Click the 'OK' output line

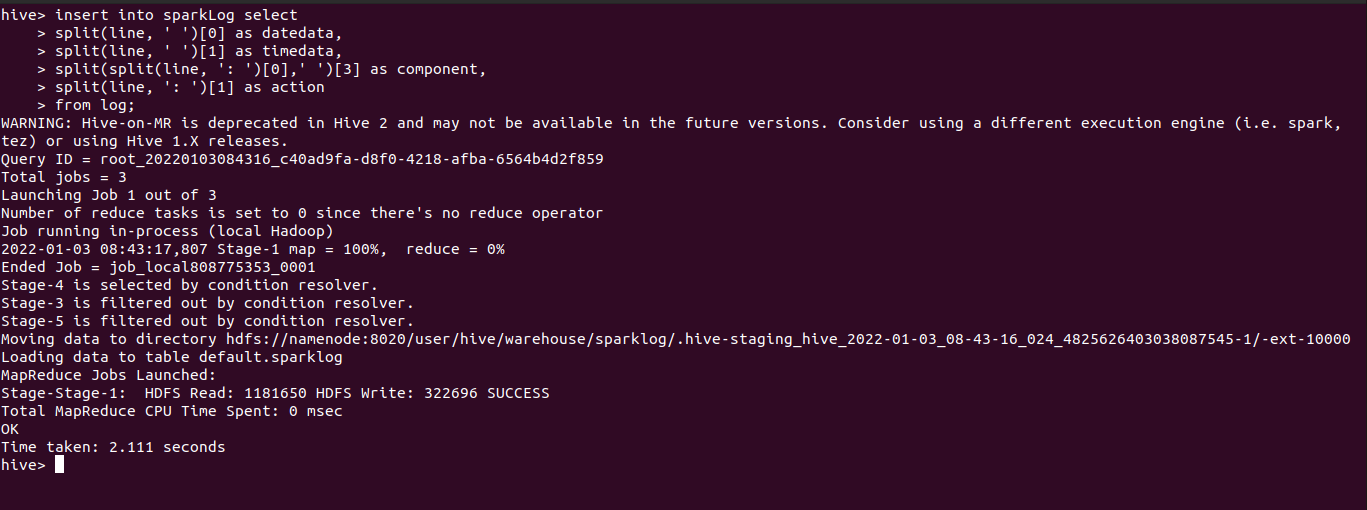coord(10,429)
